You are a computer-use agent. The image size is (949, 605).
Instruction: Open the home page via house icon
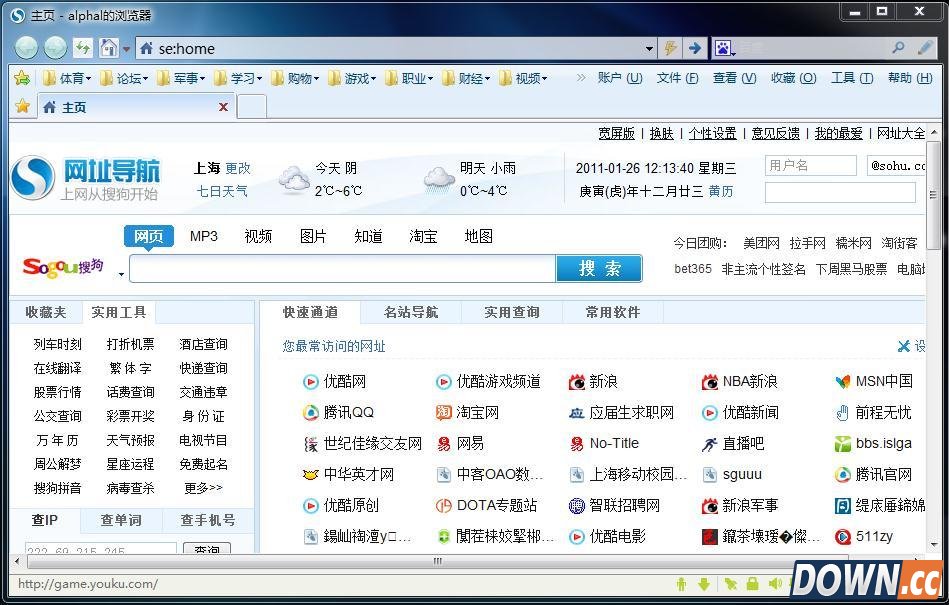point(109,47)
